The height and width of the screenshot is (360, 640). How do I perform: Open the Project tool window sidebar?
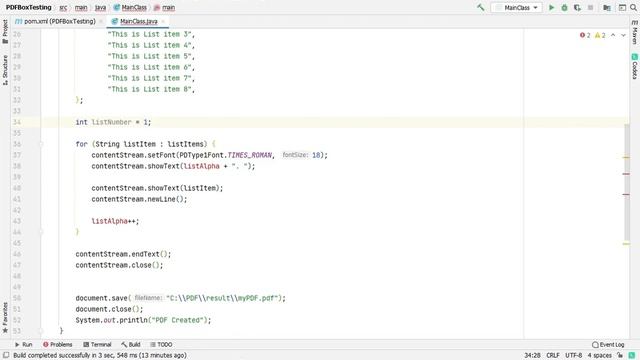tap(5, 31)
